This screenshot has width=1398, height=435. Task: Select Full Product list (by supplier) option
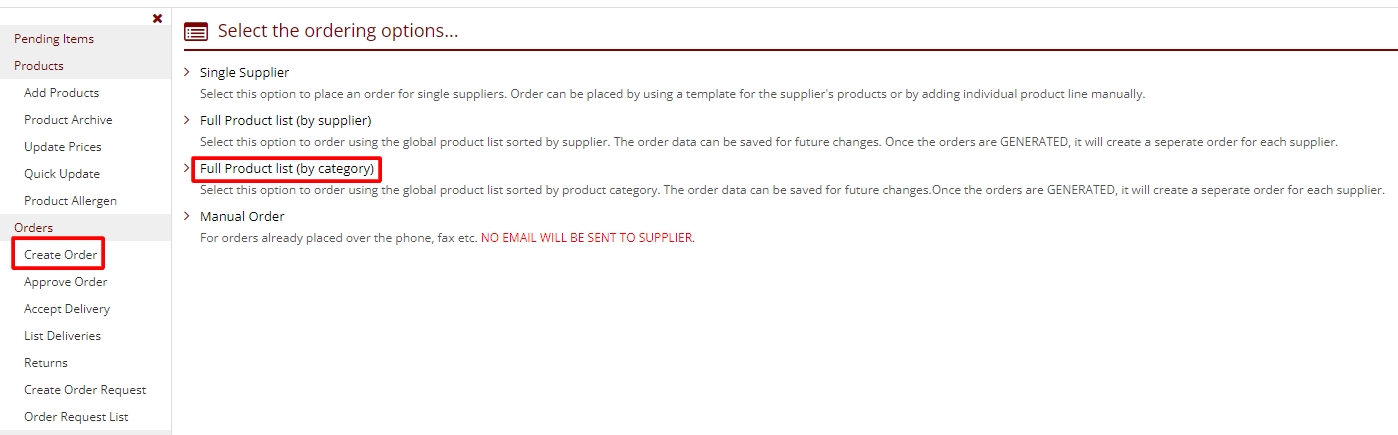pyautogui.click(x=285, y=120)
